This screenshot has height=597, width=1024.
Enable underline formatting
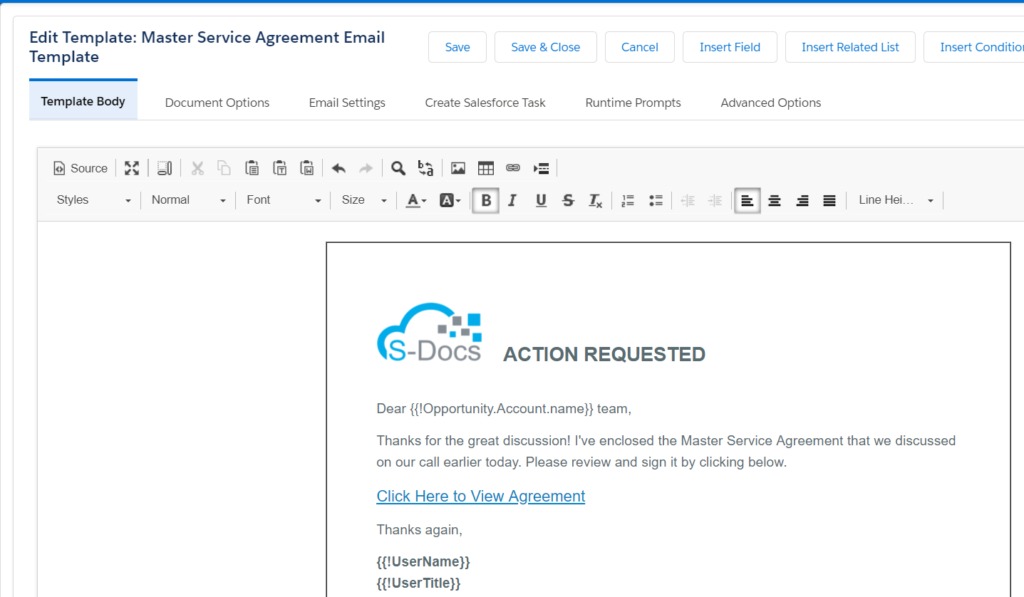pyautogui.click(x=540, y=200)
